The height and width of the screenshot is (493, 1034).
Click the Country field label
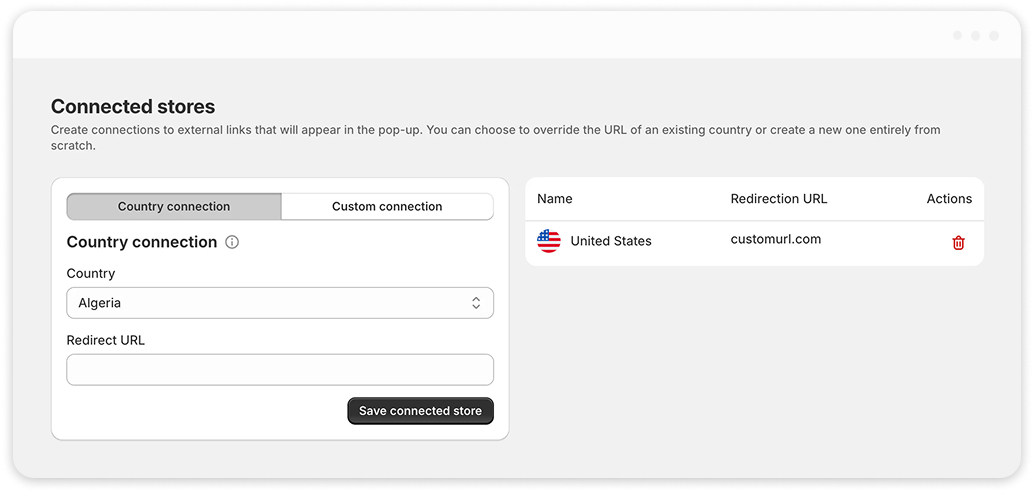pos(91,273)
